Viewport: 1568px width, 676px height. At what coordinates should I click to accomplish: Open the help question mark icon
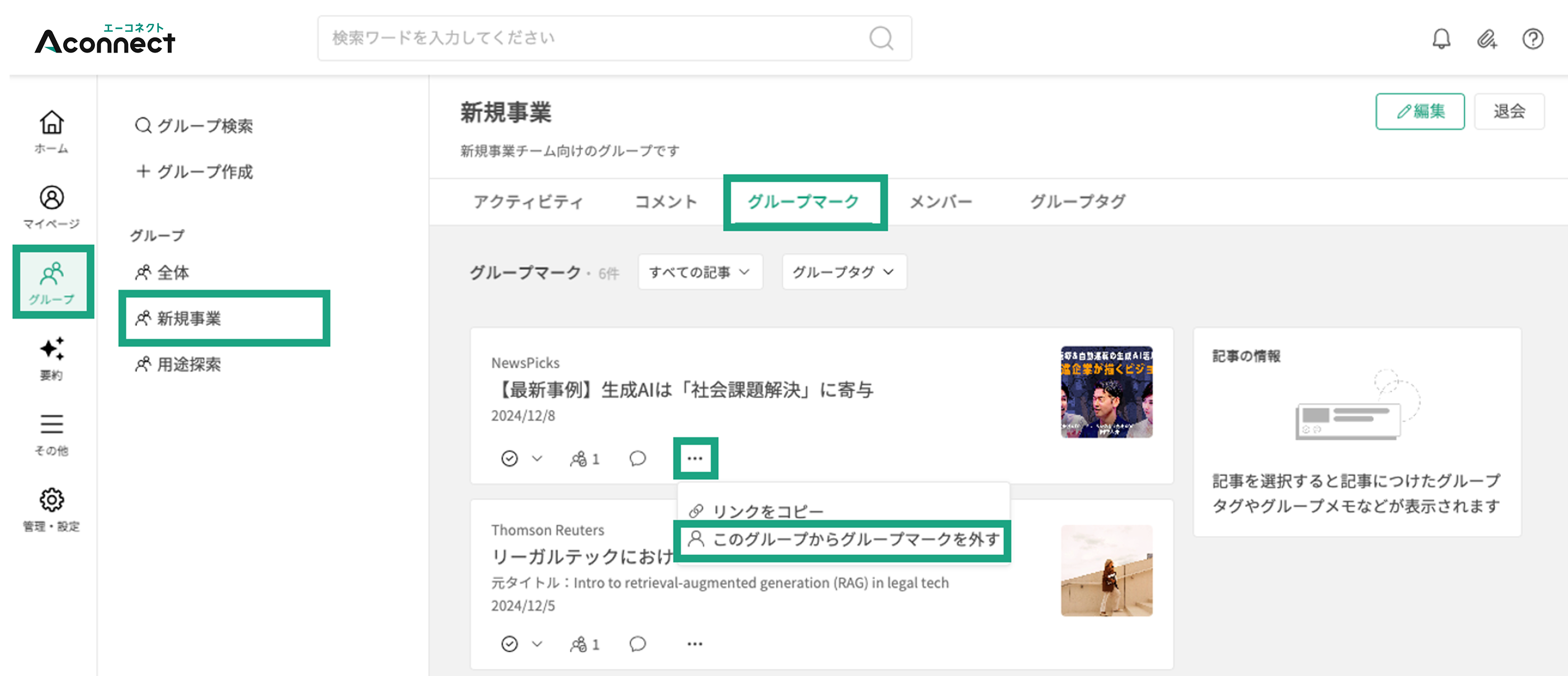[x=1532, y=39]
